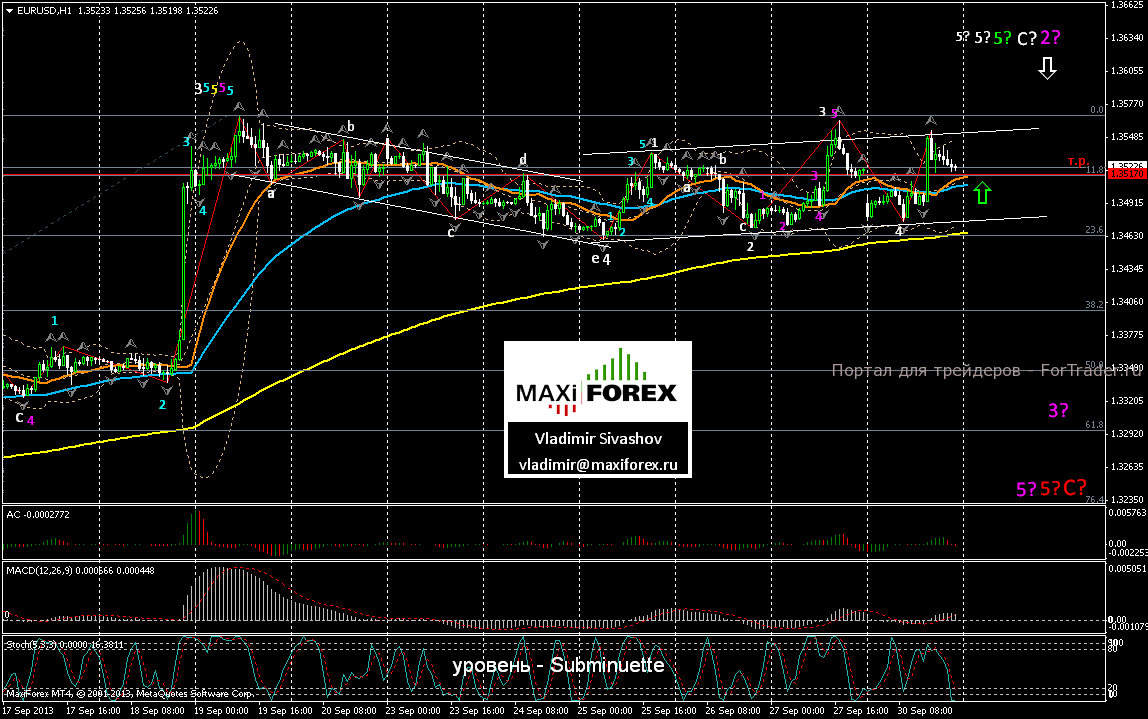Click the vladimir@maxiforex.ru email address

point(597,464)
